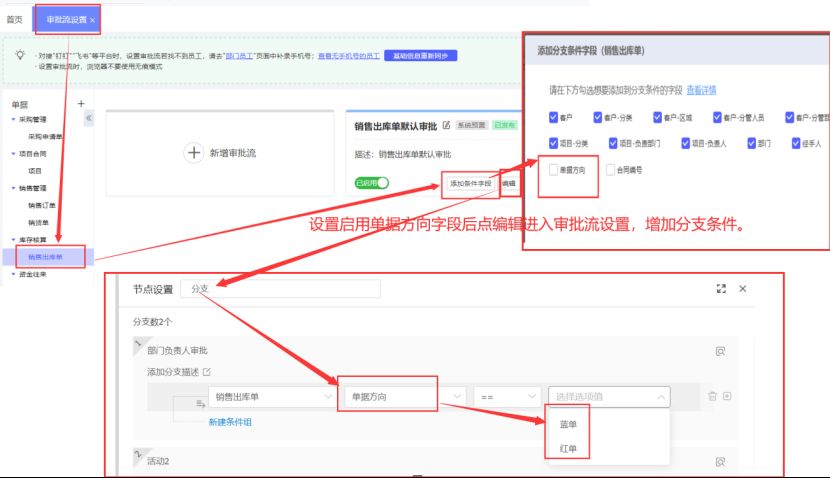
Task: Click fullscreen icon in 节点设置 panel
Action: point(720,288)
